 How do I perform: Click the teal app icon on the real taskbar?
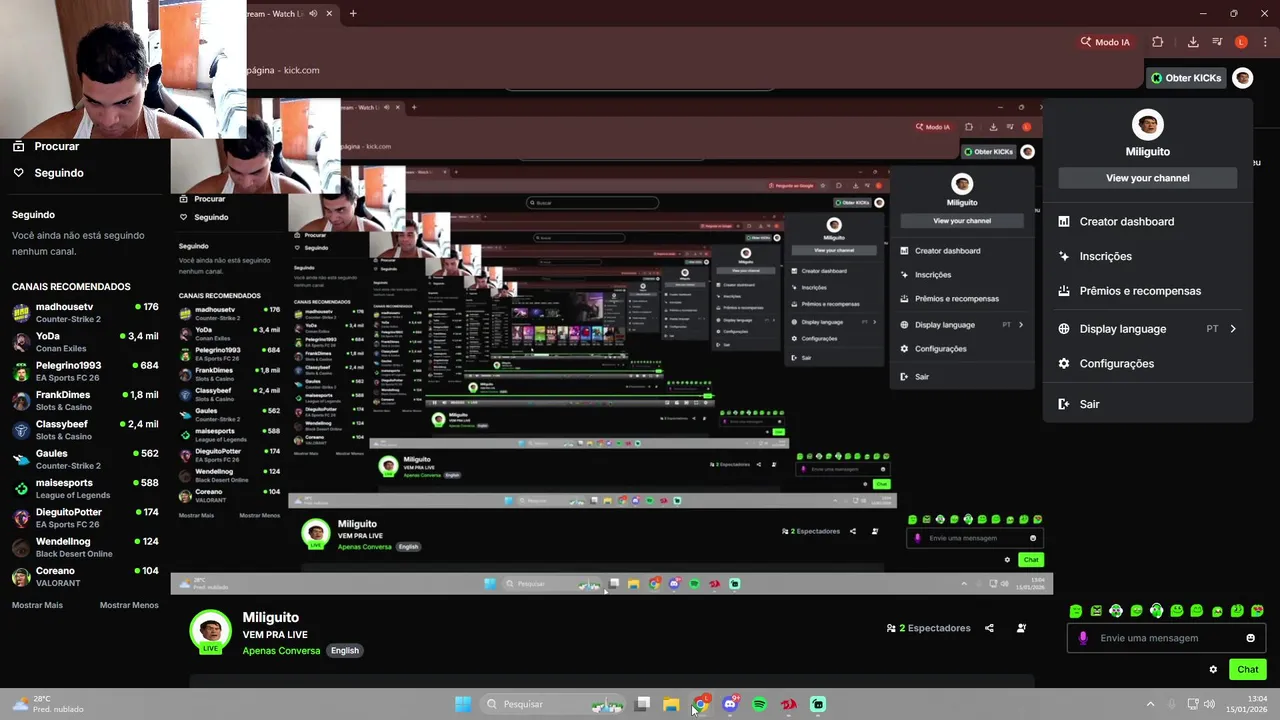point(818,704)
